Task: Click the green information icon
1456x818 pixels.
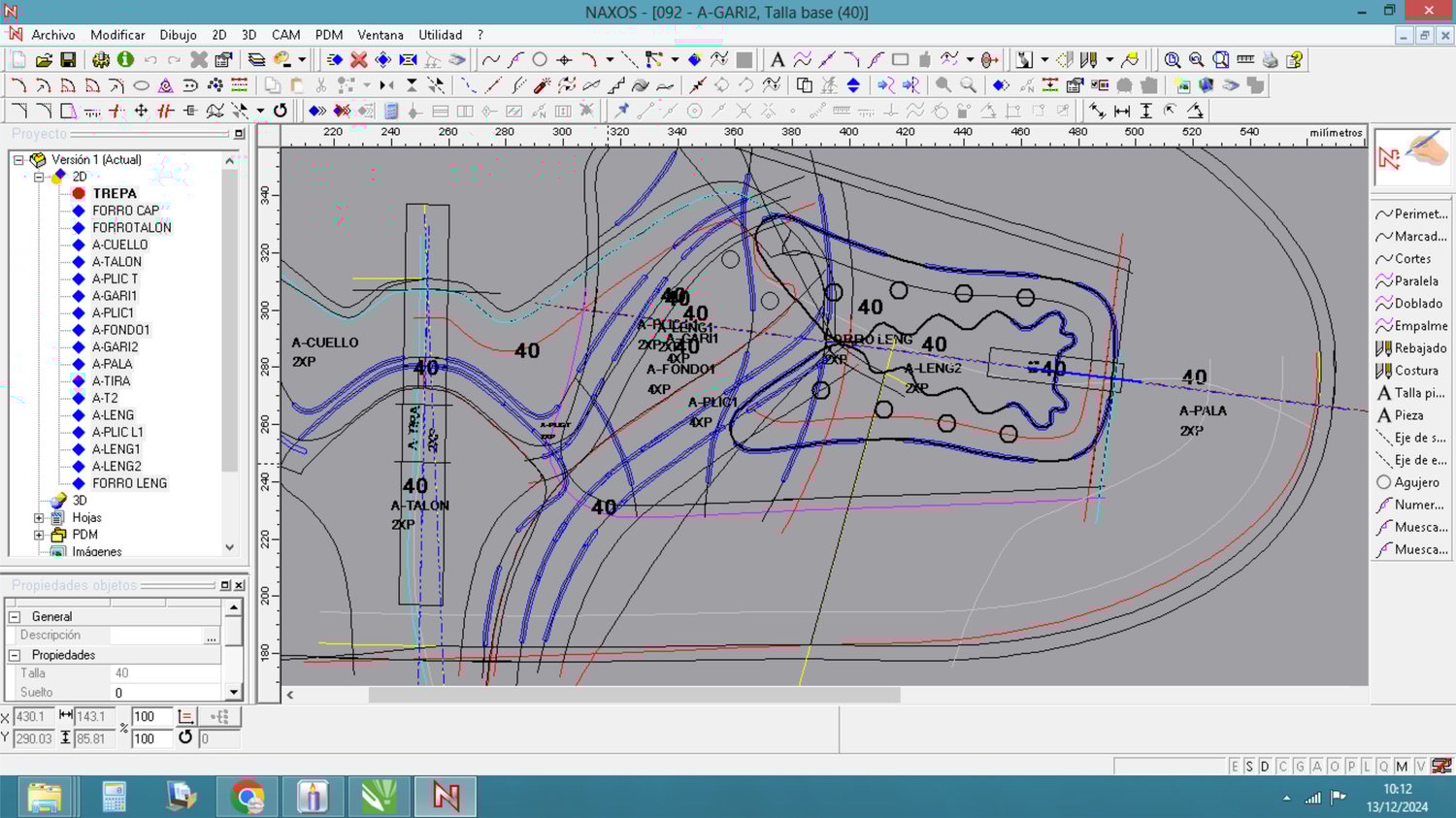Action: click(x=125, y=60)
